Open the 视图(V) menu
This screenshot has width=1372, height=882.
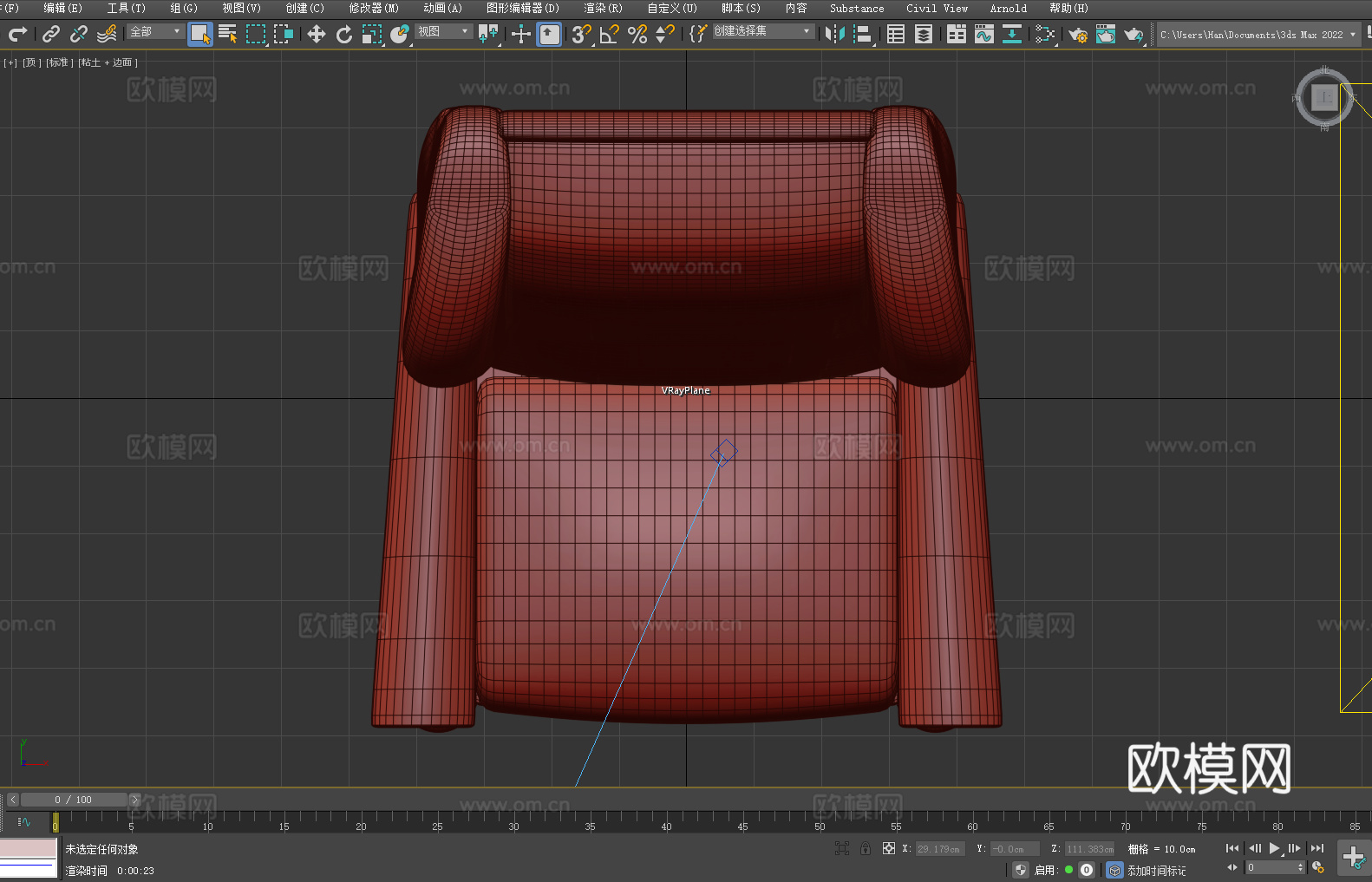coord(242,8)
